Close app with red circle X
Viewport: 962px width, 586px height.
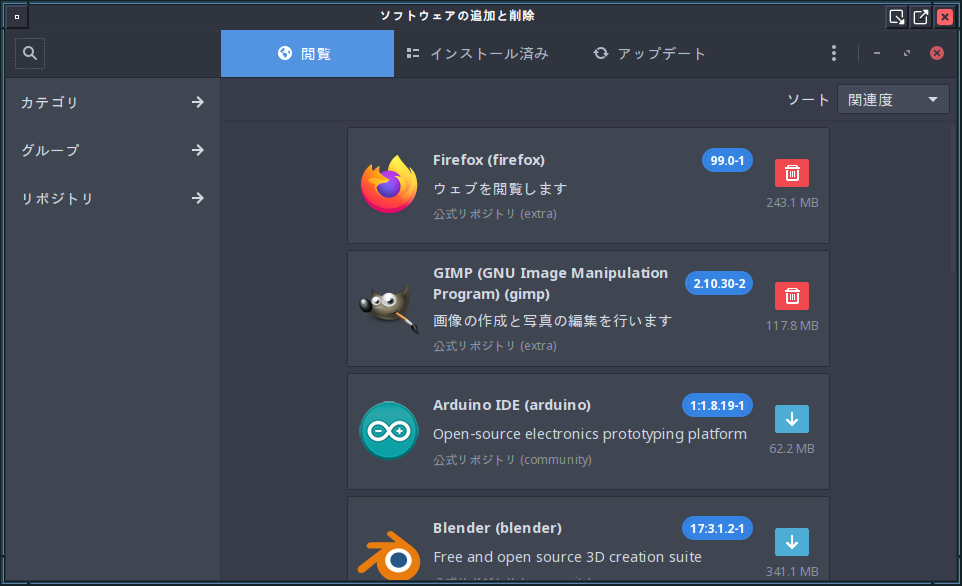click(936, 53)
